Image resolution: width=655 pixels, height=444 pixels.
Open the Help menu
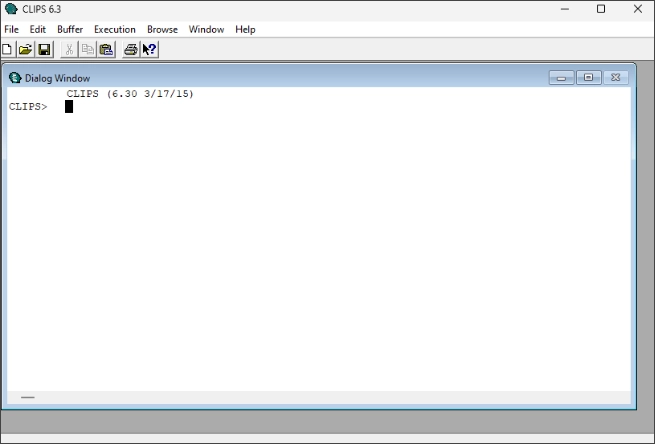(x=245, y=29)
